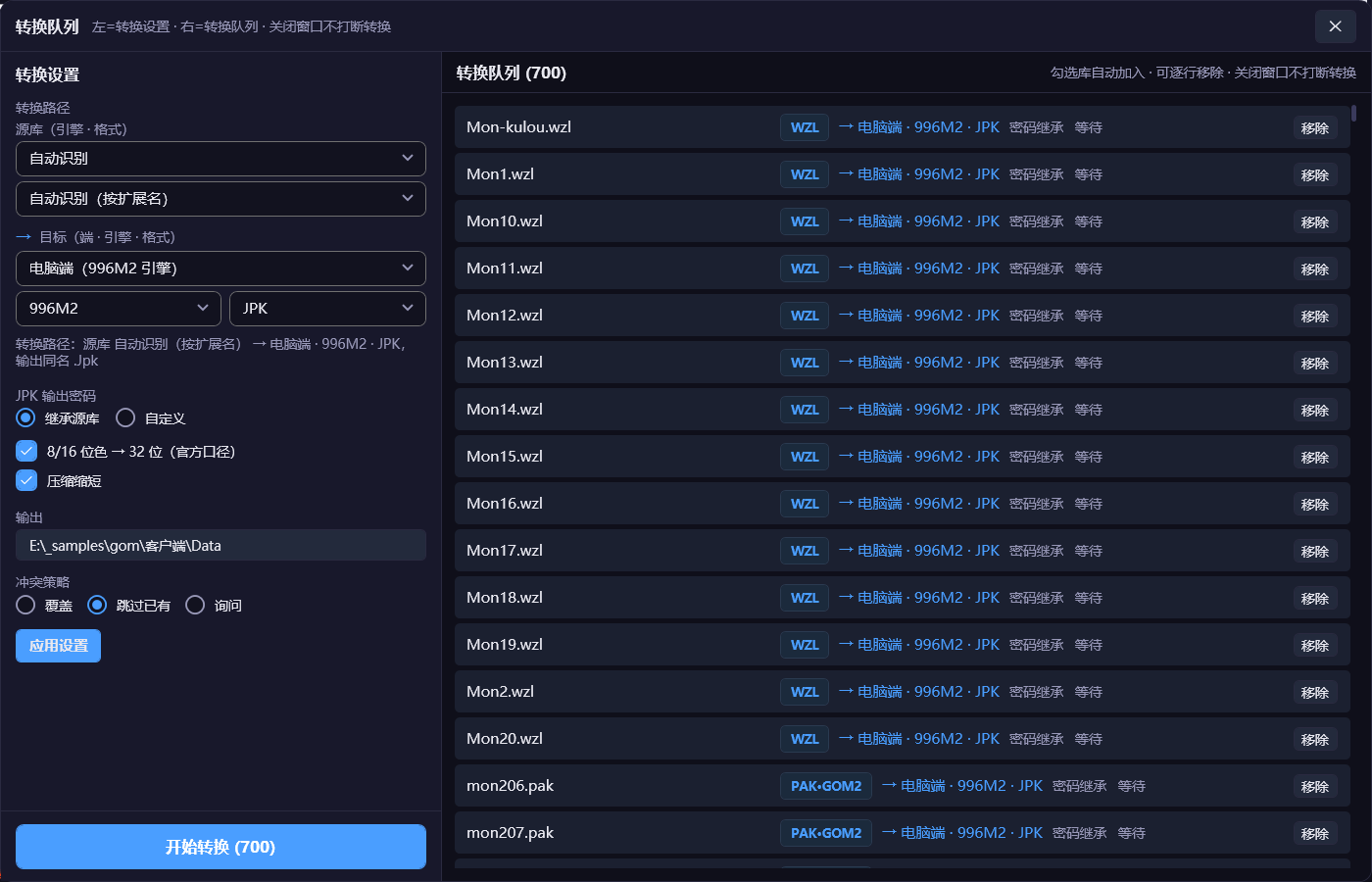
Task: Remove Mon1.wzl from queue
Action: click(x=1315, y=175)
